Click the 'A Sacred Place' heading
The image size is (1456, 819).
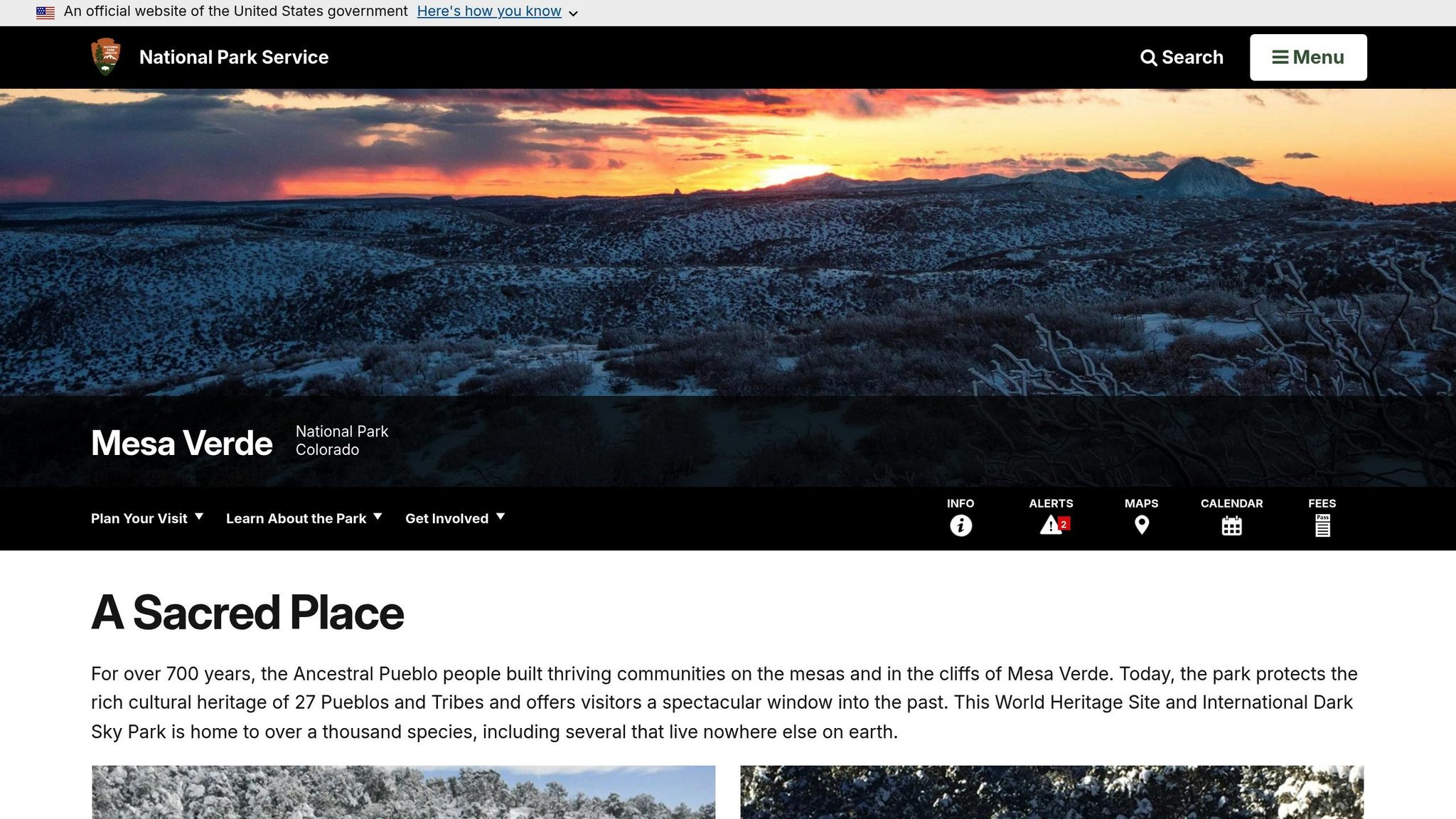click(x=247, y=613)
